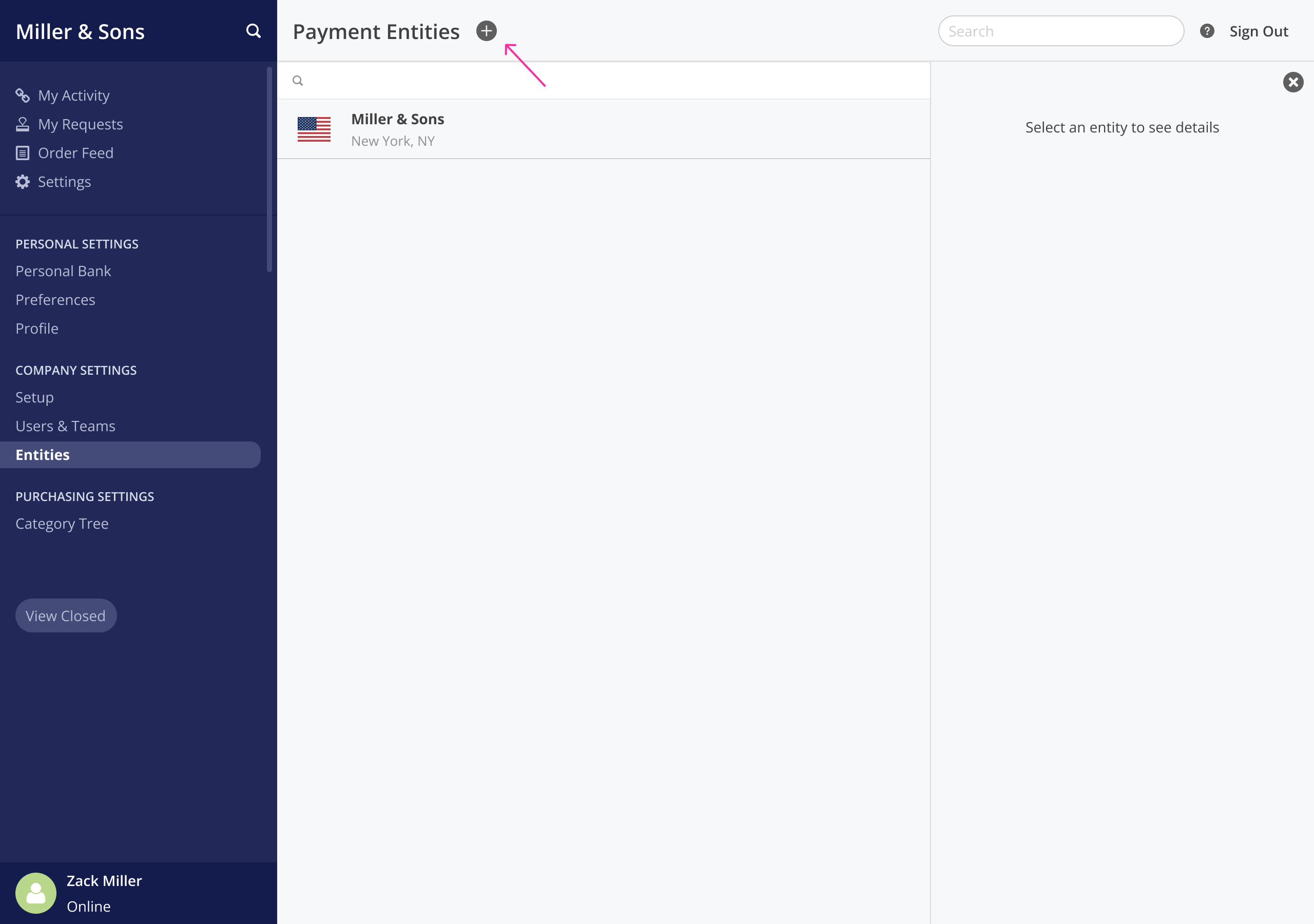Image resolution: width=1314 pixels, height=924 pixels.
Task: Click the View Closed button
Action: 66,615
